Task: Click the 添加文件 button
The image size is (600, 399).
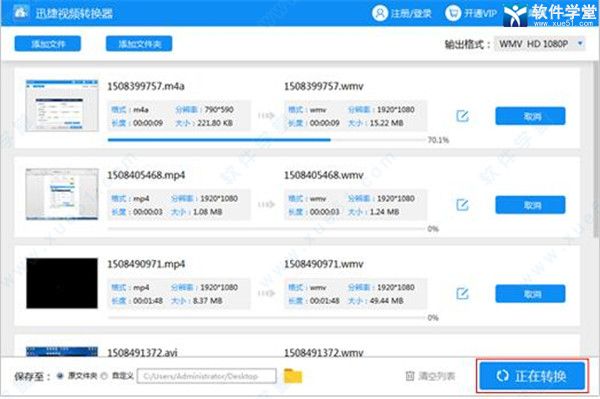Action: coord(48,44)
